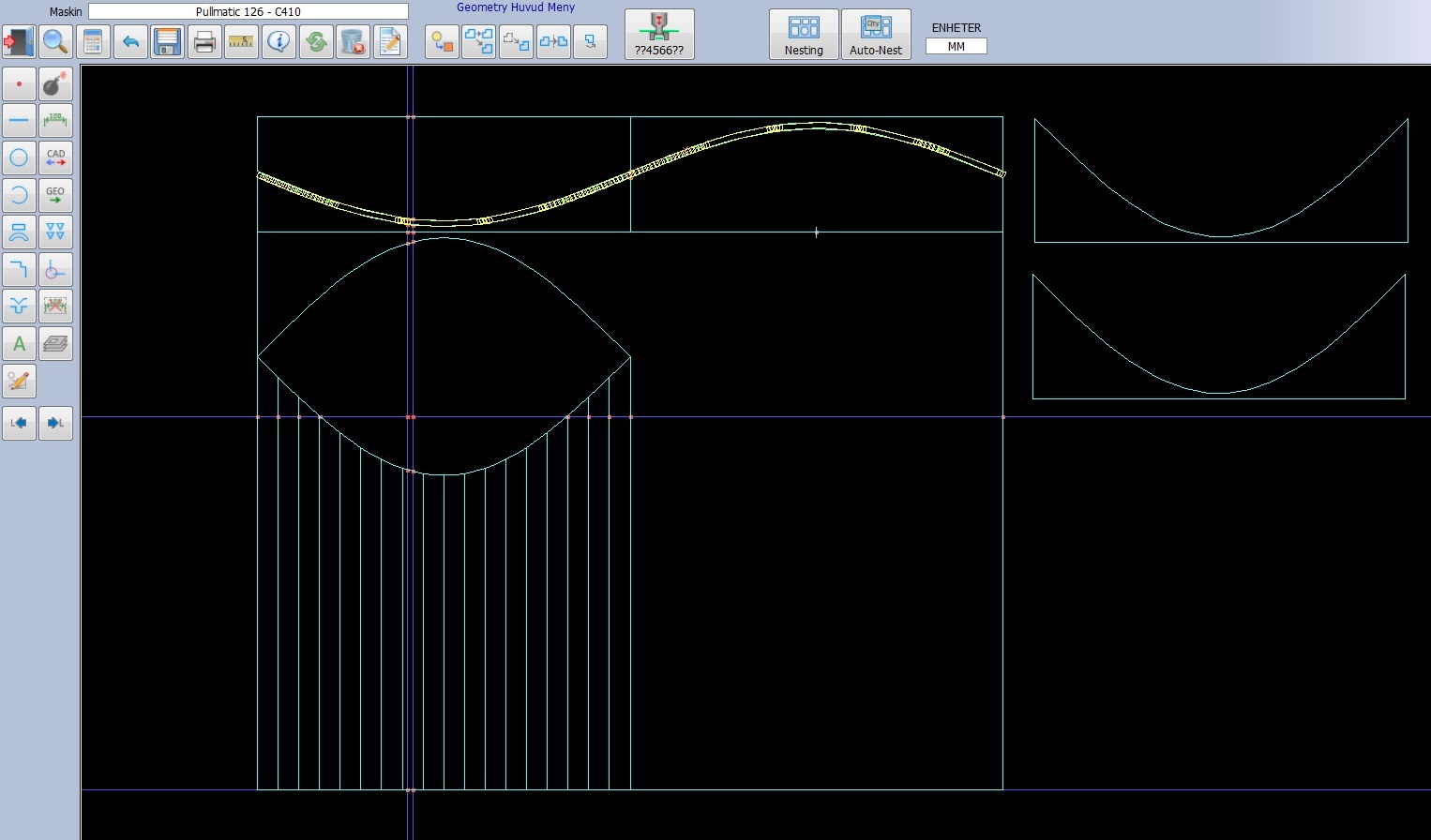Open the Nesting module
1431x840 pixels.
coord(804,35)
